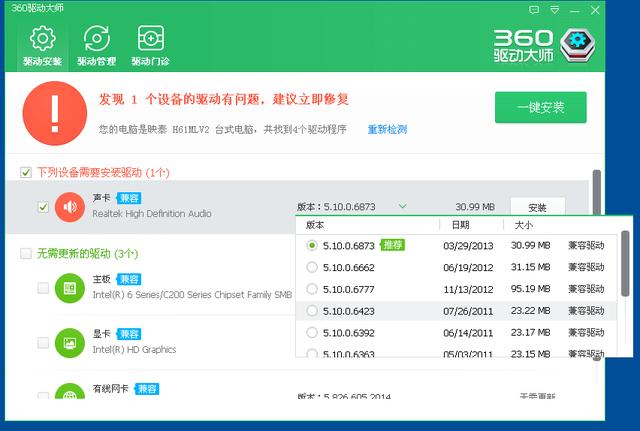Image resolution: width=640 pixels, height=431 pixels.
Task: Click the 兼容 tag next to 显卡
Action: (x=129, y=334)
